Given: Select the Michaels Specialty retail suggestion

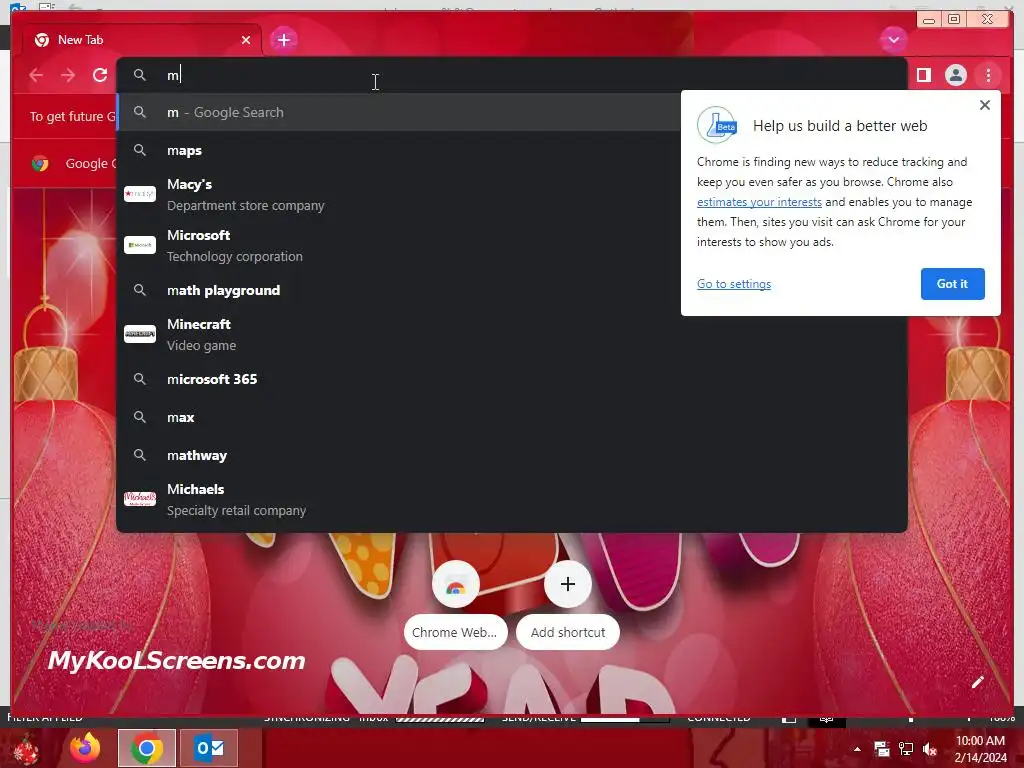Looking at the screenshot, I should coord(512,500).
